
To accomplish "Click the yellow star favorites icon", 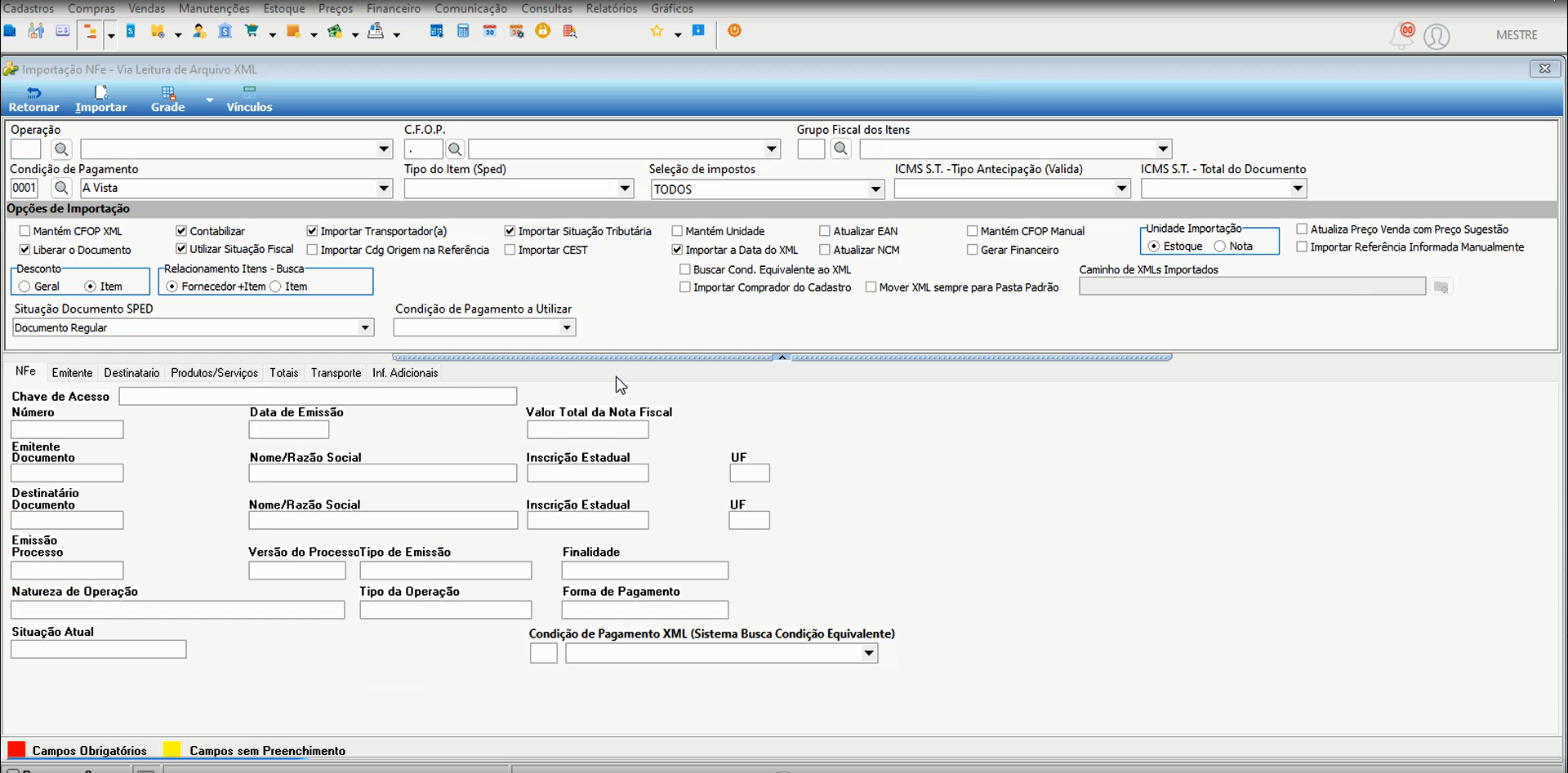I will (x=657, y=31).
